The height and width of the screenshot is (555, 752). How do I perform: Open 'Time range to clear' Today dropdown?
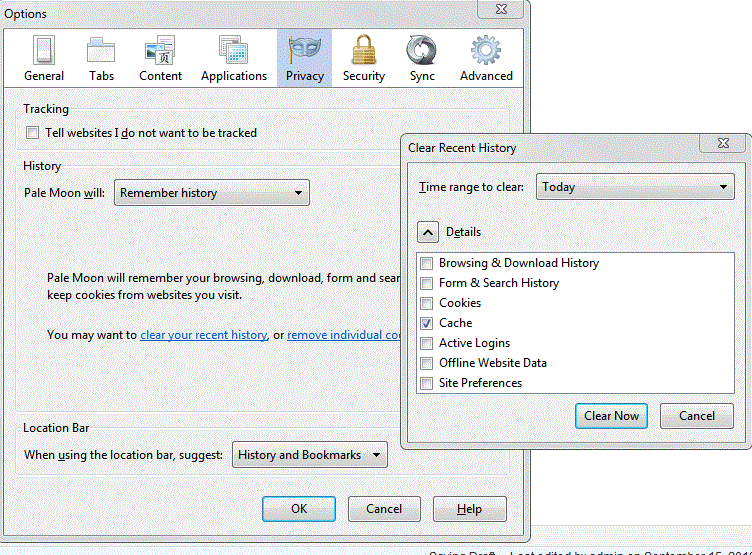pos(635,187)
